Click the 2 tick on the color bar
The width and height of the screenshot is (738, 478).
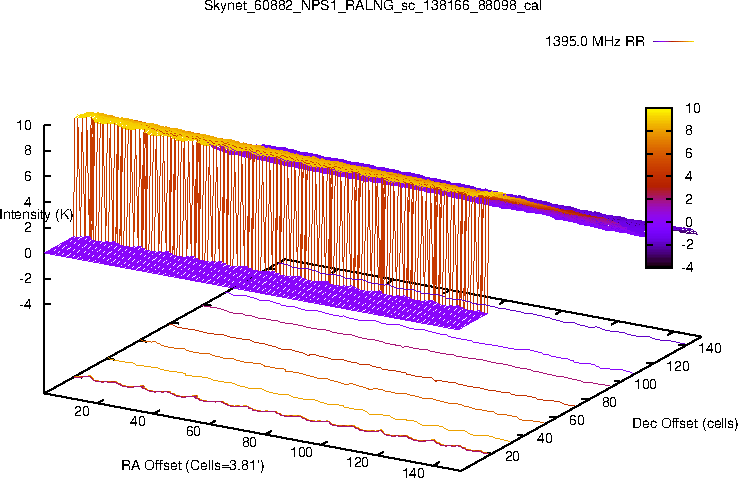[x=689, y=199]
